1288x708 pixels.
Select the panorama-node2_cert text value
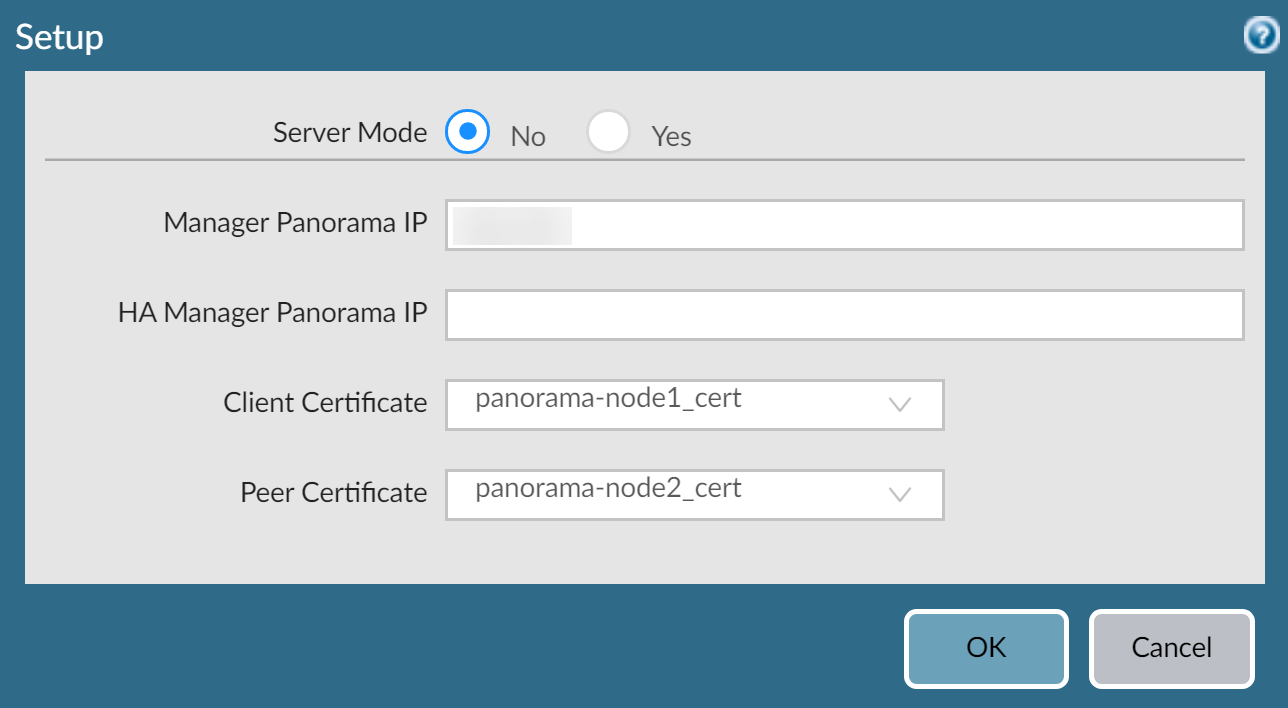(608, 489)
